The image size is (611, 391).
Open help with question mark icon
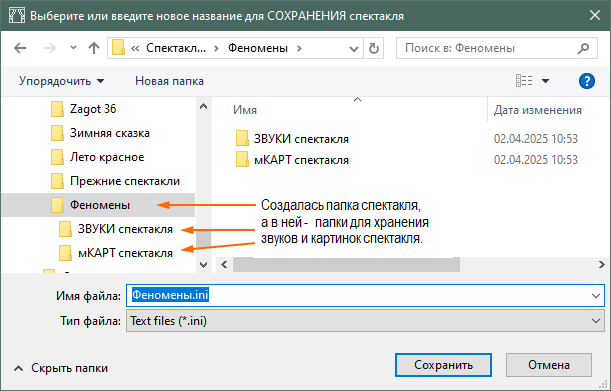586,81
